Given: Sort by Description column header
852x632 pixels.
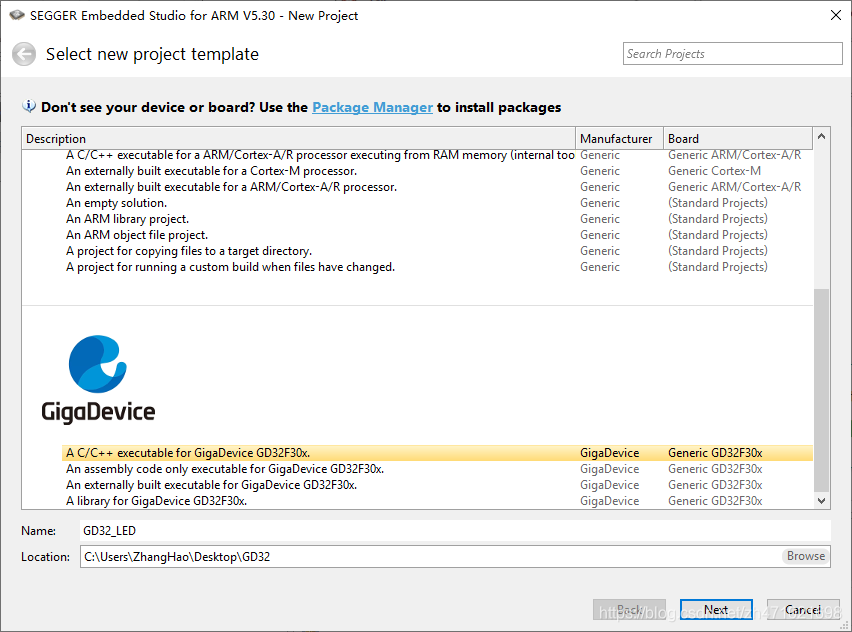Looking at the screenshot, I should pyautogui.click(x=298, y=139).
